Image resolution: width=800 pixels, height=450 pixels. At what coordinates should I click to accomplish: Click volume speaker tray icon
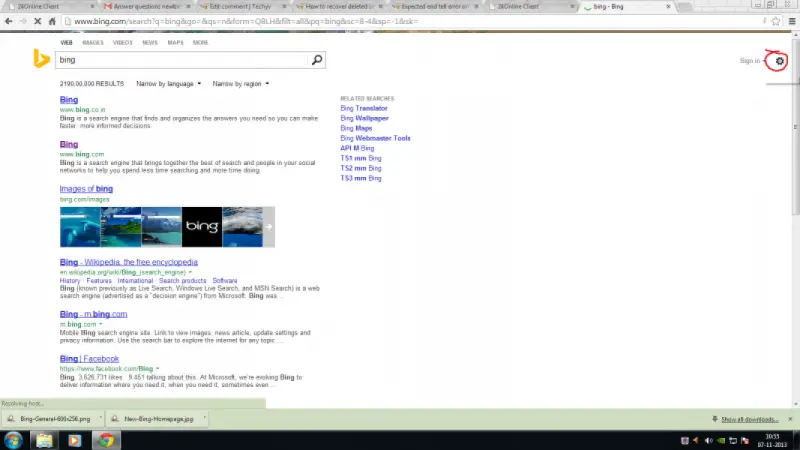708,440
